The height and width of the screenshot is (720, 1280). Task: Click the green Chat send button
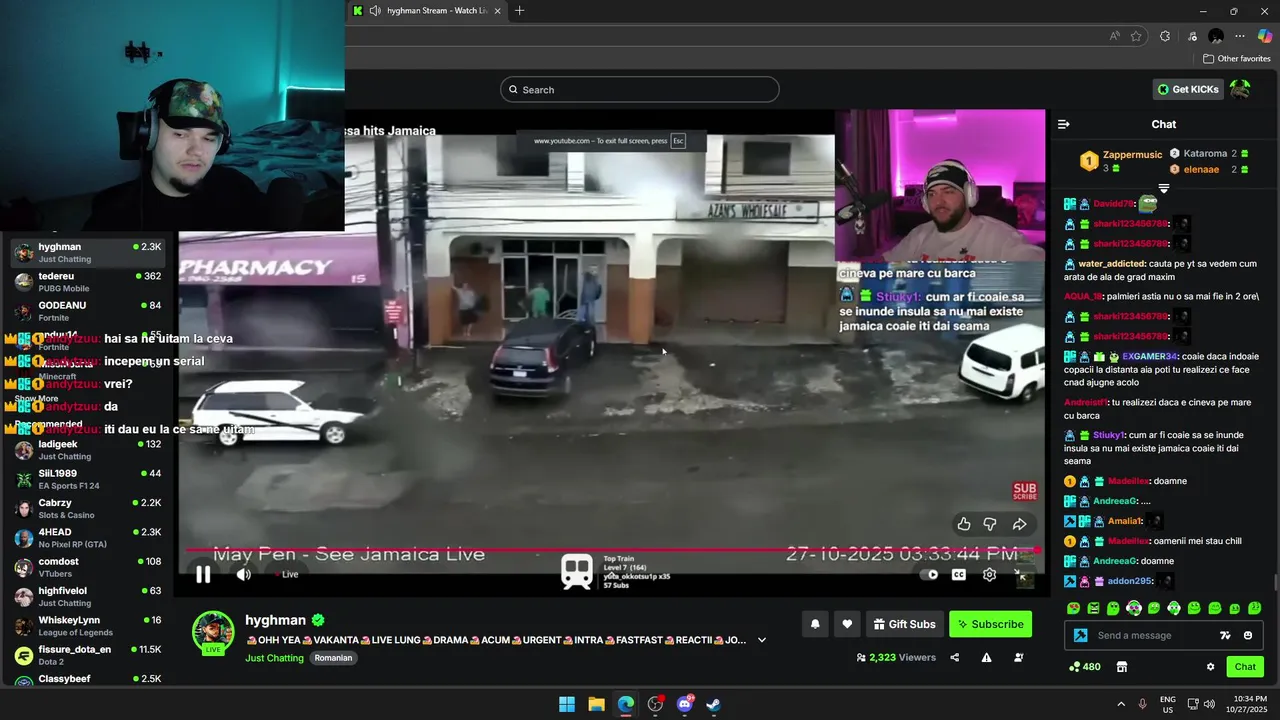[x=1245, y=667]
